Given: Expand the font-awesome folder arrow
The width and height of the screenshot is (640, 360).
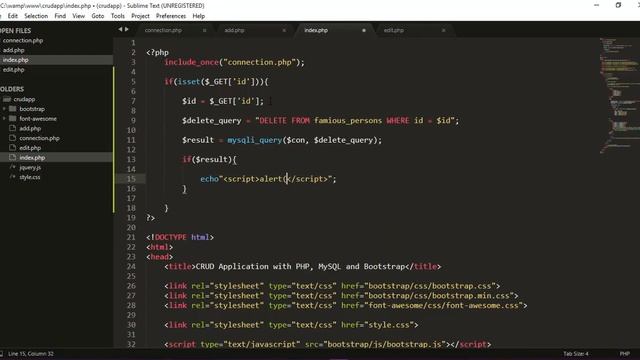Looking at the screenshot, I should (x=4, y=119).
